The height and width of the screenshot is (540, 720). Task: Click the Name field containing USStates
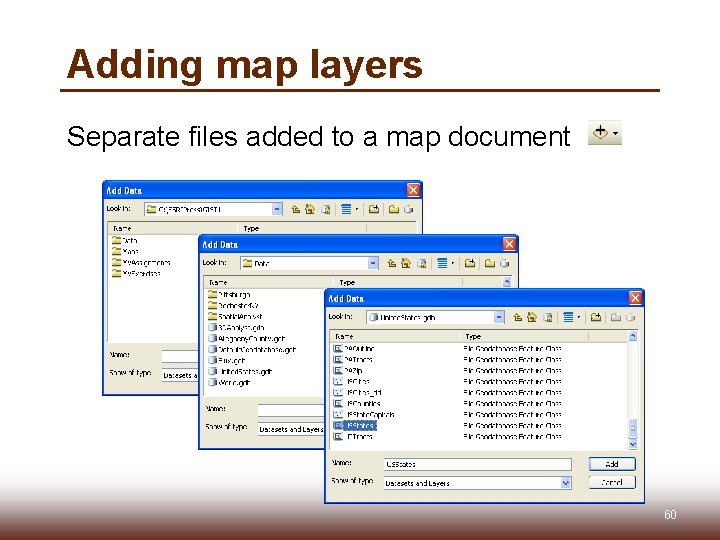(478, 464)
